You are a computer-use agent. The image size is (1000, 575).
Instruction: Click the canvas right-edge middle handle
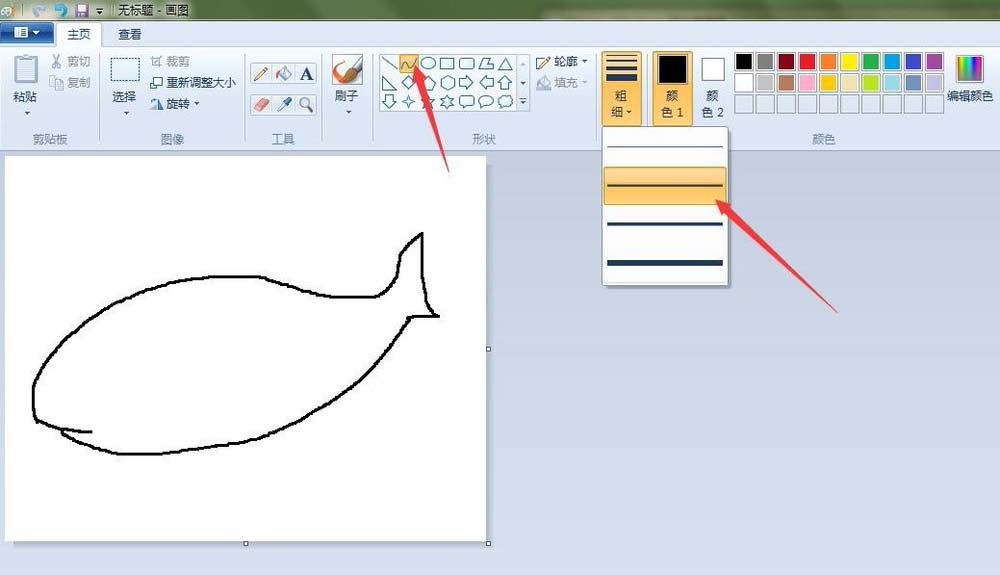pos(489,349)
